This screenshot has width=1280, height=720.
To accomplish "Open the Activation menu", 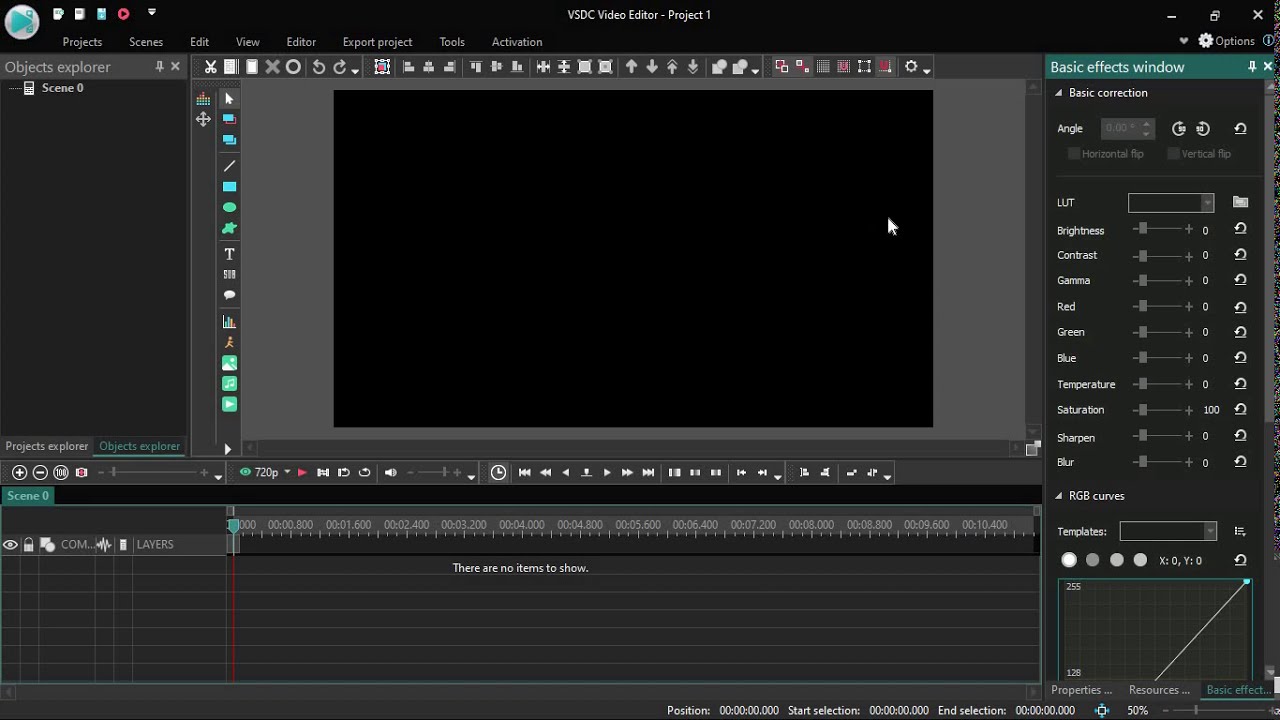I will 517,42.
